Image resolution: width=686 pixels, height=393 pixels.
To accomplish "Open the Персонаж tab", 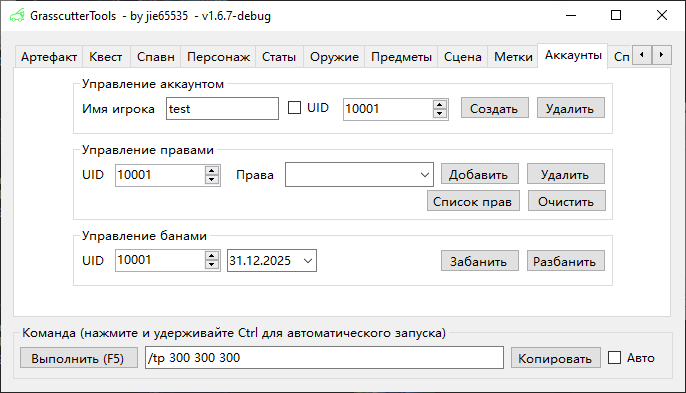I will (218, 57).
